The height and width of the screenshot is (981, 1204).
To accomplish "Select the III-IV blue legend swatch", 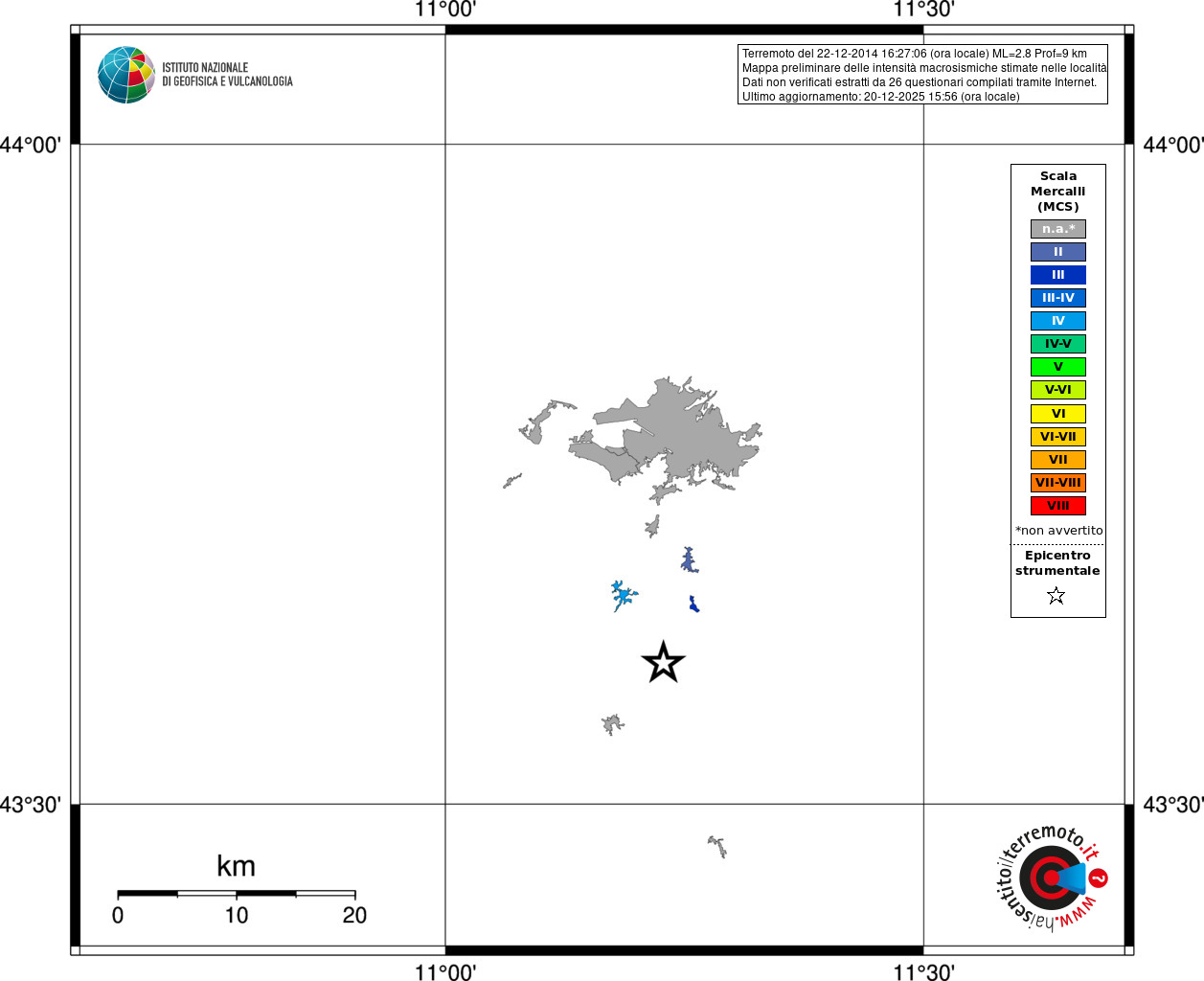I will 1058,298.
